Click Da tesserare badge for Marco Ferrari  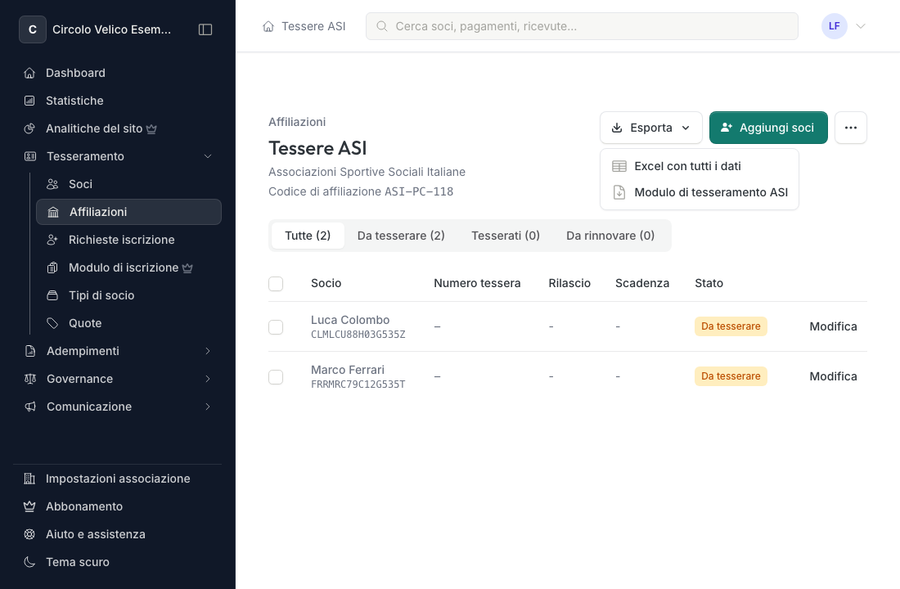[731, 377]
